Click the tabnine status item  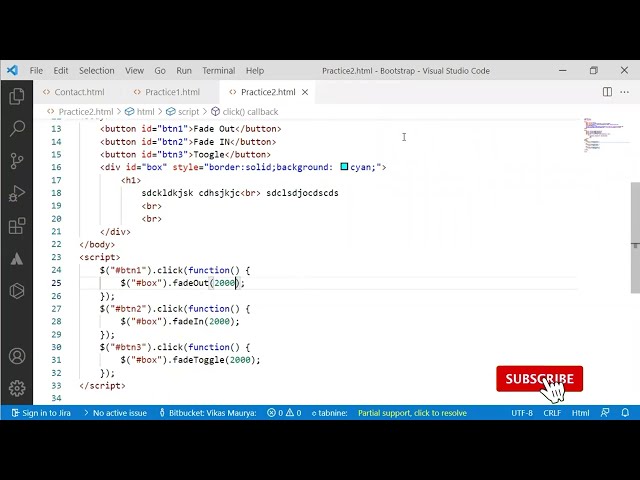[329, 413]
